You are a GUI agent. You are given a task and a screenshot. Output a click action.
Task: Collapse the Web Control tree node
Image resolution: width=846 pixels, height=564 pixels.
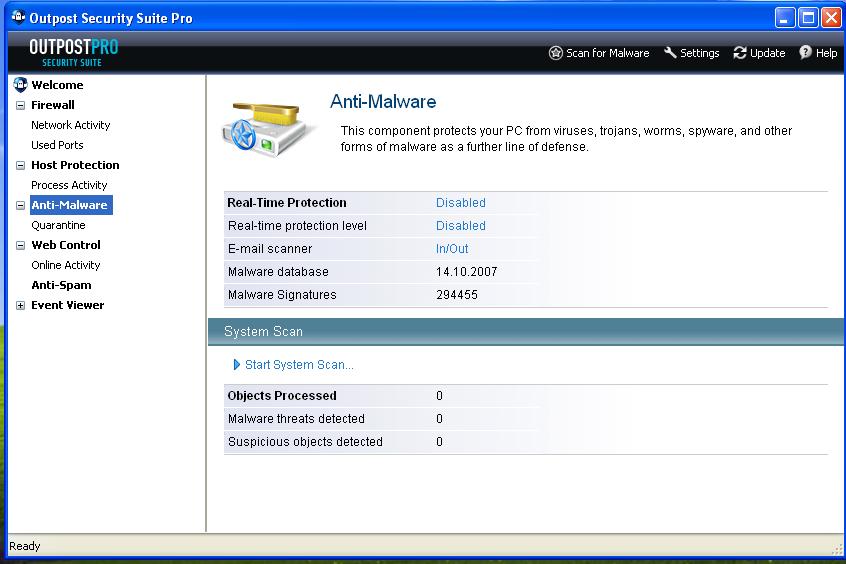tap(20, 245)
